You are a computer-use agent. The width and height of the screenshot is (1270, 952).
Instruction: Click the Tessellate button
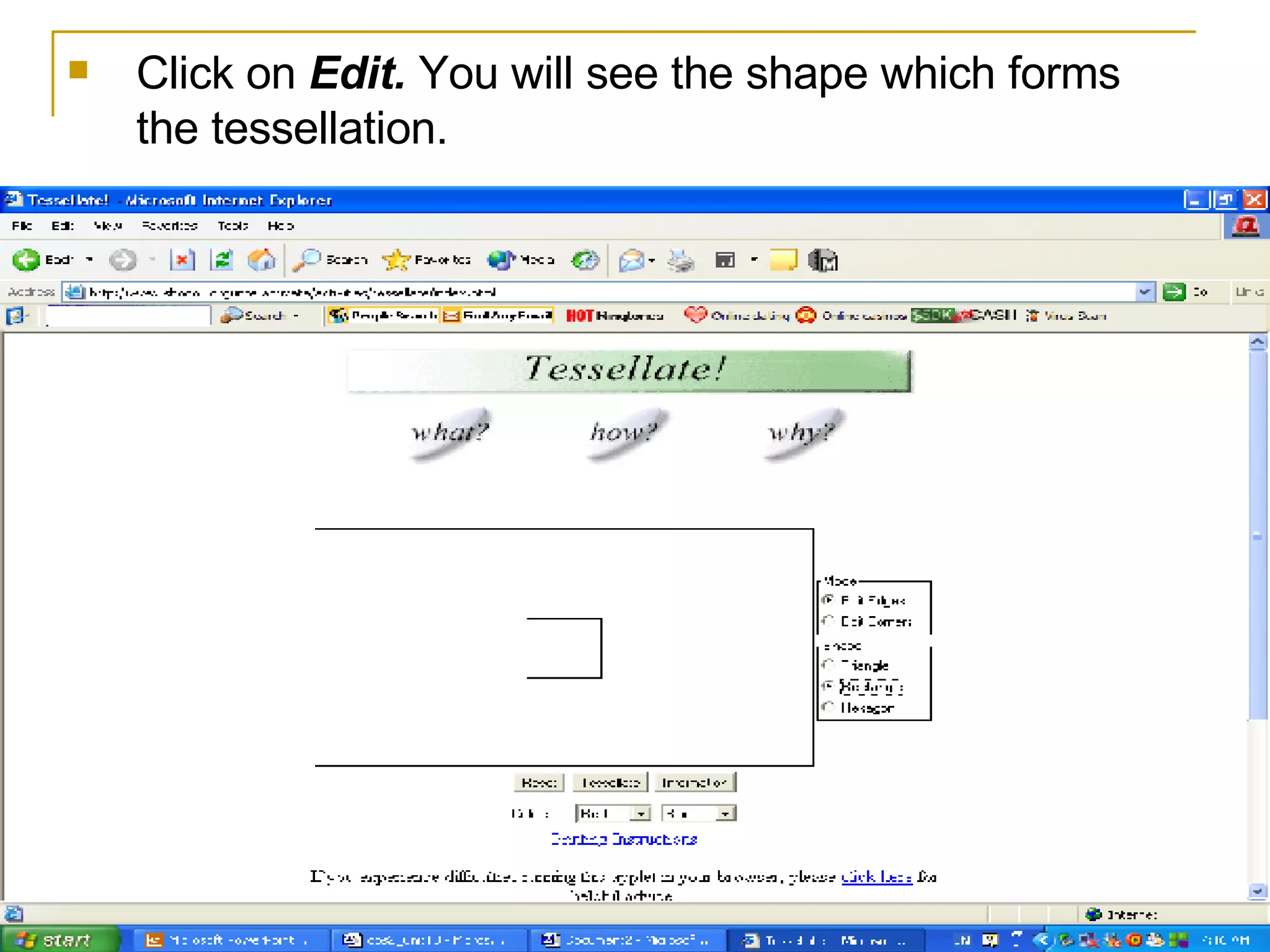pyautogui.click(x=610, y=783)
